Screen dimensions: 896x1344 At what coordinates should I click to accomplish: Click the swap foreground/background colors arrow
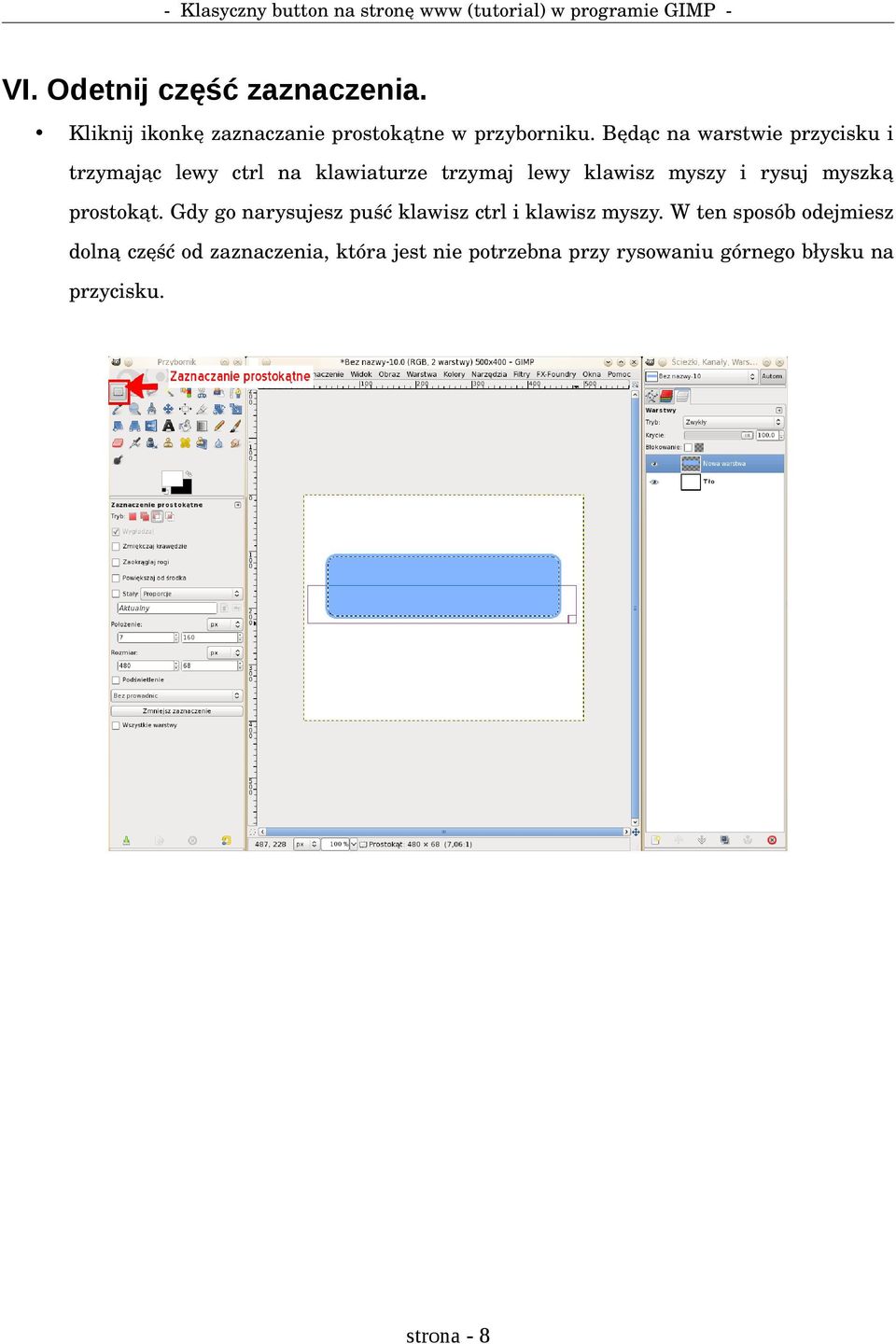(189, 473)
